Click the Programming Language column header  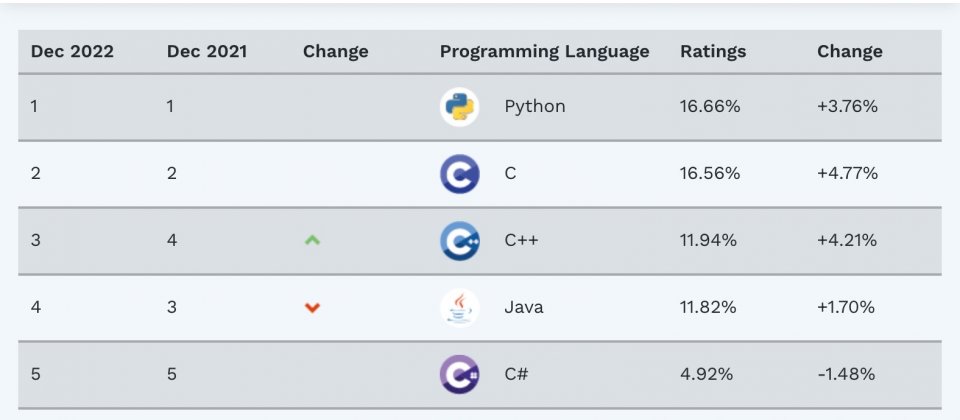pyautogui.click(x=544, y=52)
